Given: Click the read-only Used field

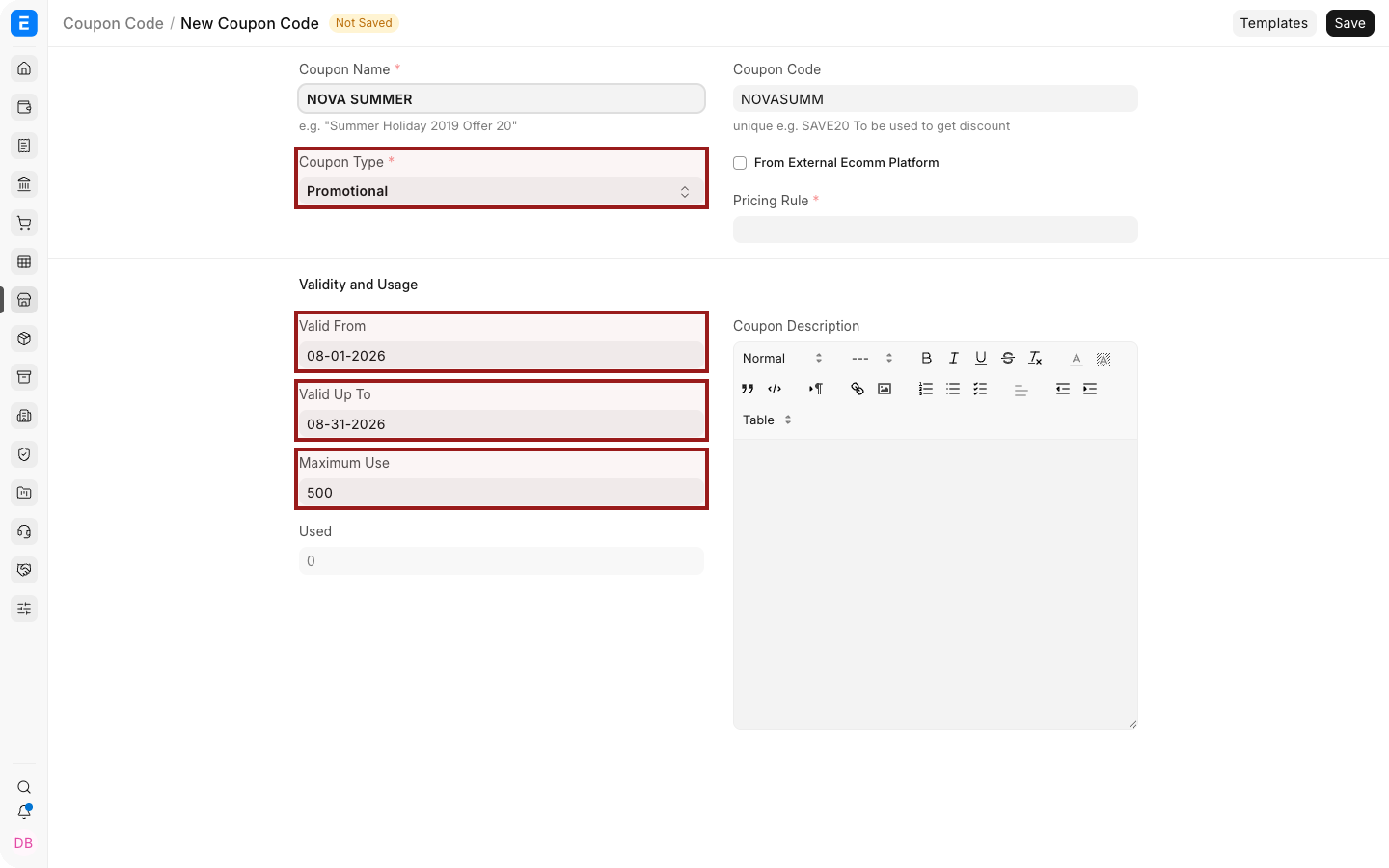Looking at the screenshot, I should [x=502, y=561].
